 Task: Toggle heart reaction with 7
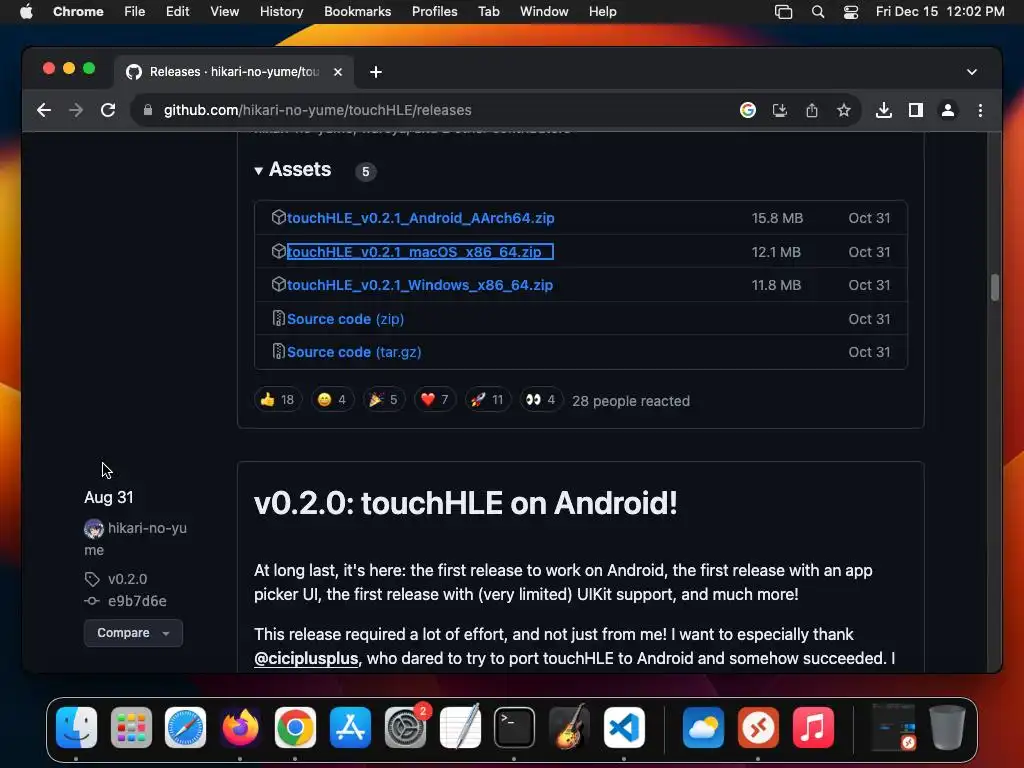[435, 400]
